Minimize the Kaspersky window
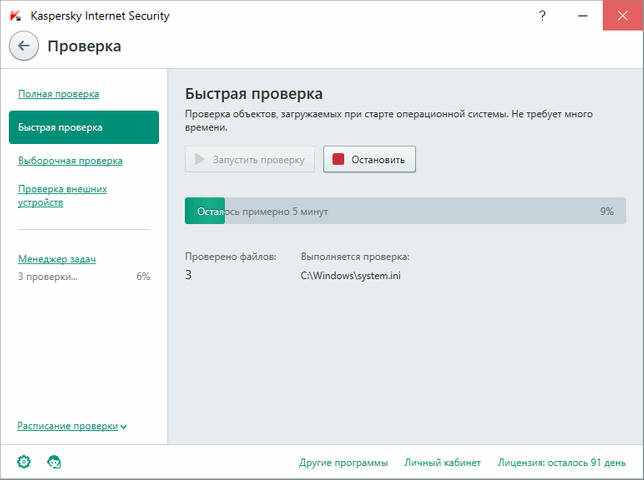The width and height of the screenshot is (644, 480). (x=582, y=16)
